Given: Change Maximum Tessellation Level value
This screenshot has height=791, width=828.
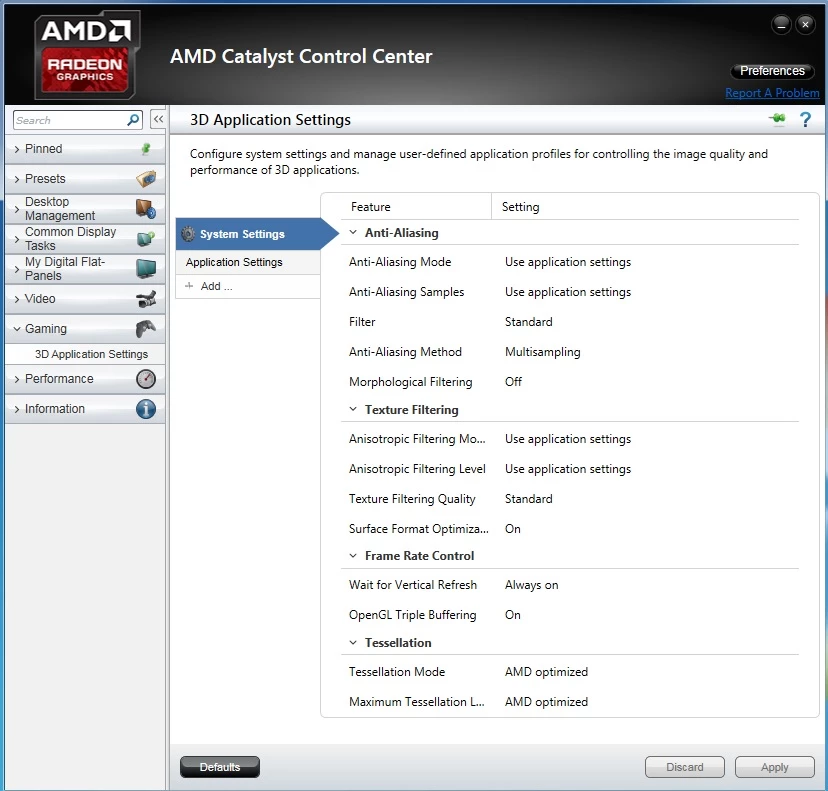Looking at the screenshot, I should click(546, 702).
